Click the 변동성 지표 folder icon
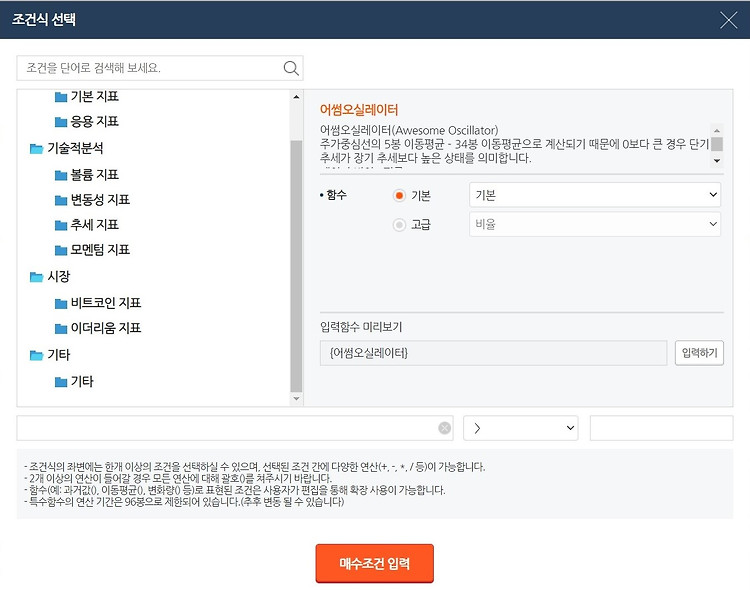 61,200
